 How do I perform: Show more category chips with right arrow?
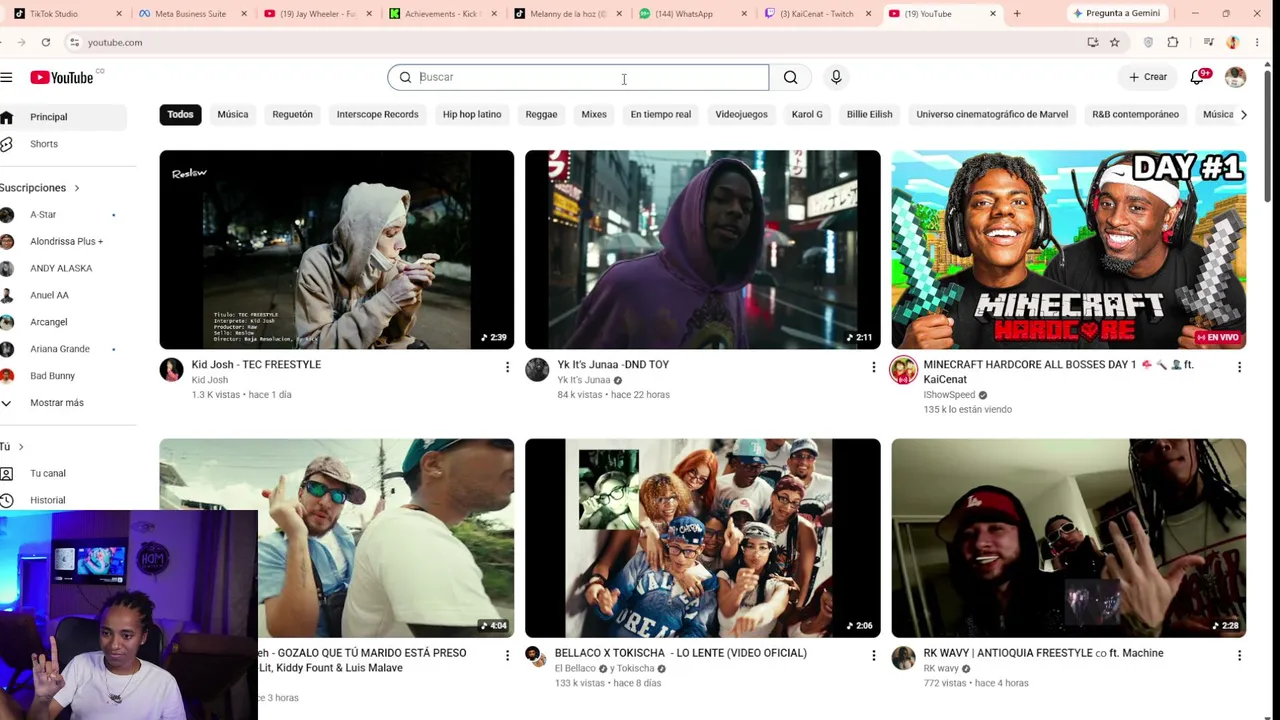coord(1243,114)
